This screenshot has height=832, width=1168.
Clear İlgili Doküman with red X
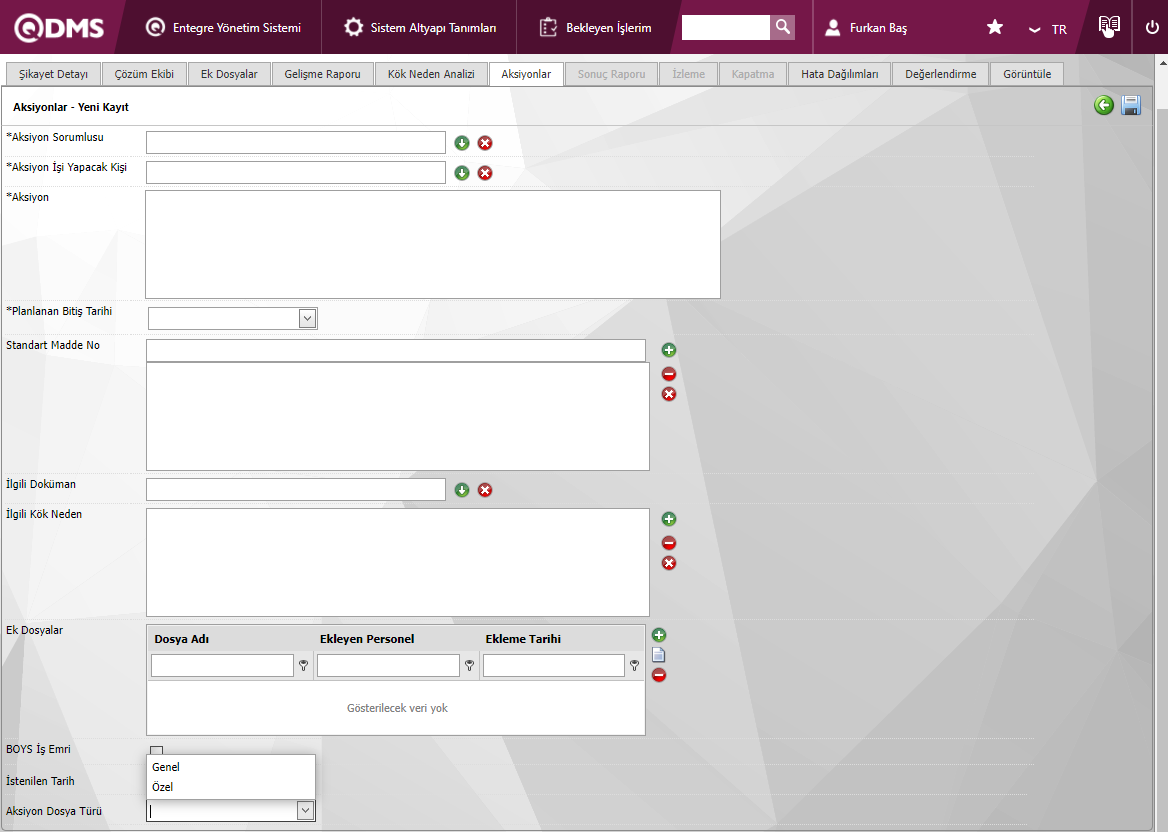coord(485,490)
